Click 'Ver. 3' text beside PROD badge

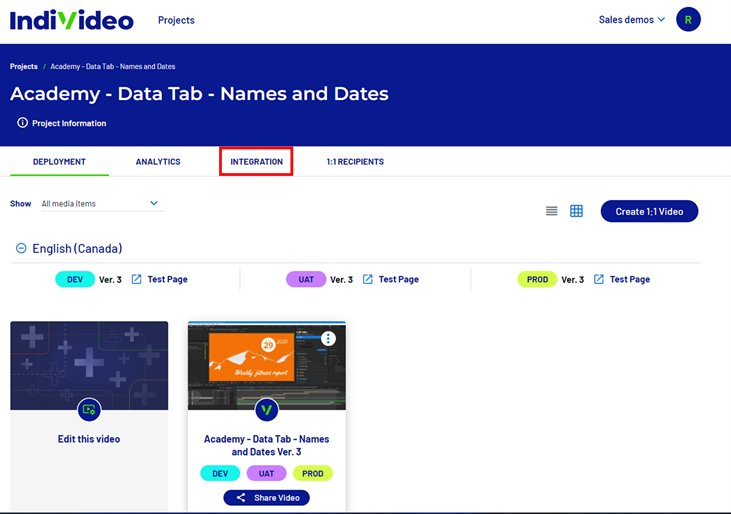pyautogui.click(x=572, y=280)
